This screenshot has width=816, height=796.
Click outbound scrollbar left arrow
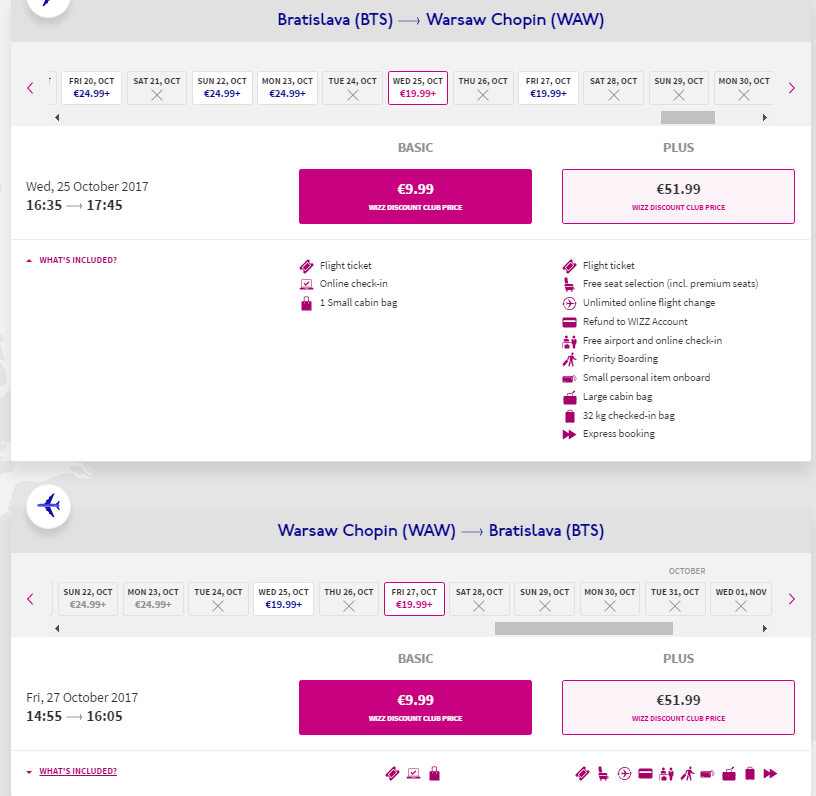pyautogui.click(x=57, y=118)
